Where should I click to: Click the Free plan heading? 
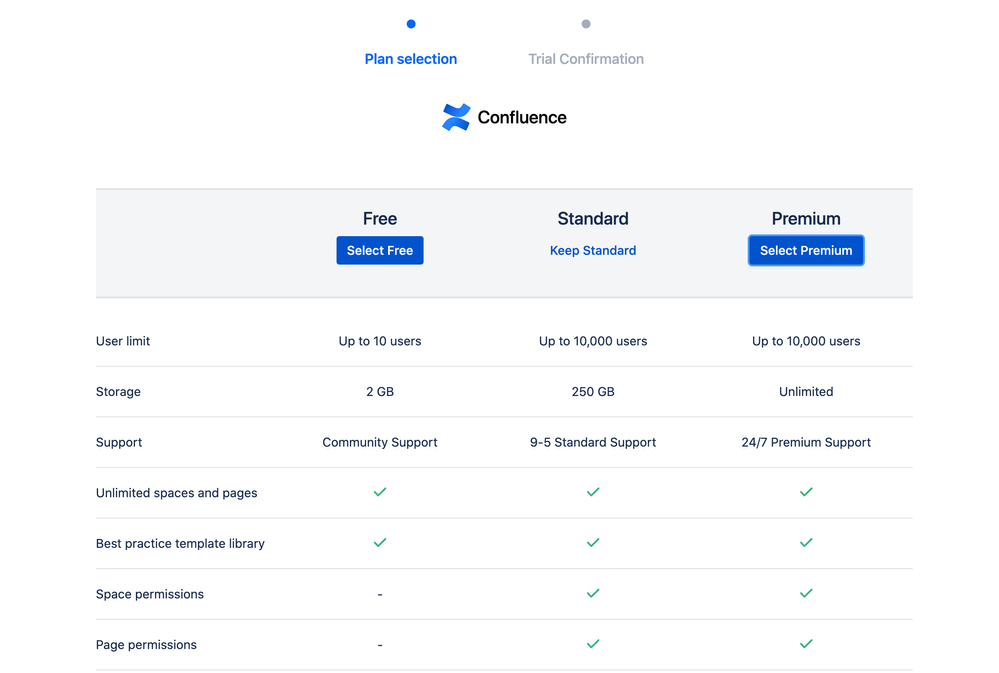pos(380,219)
